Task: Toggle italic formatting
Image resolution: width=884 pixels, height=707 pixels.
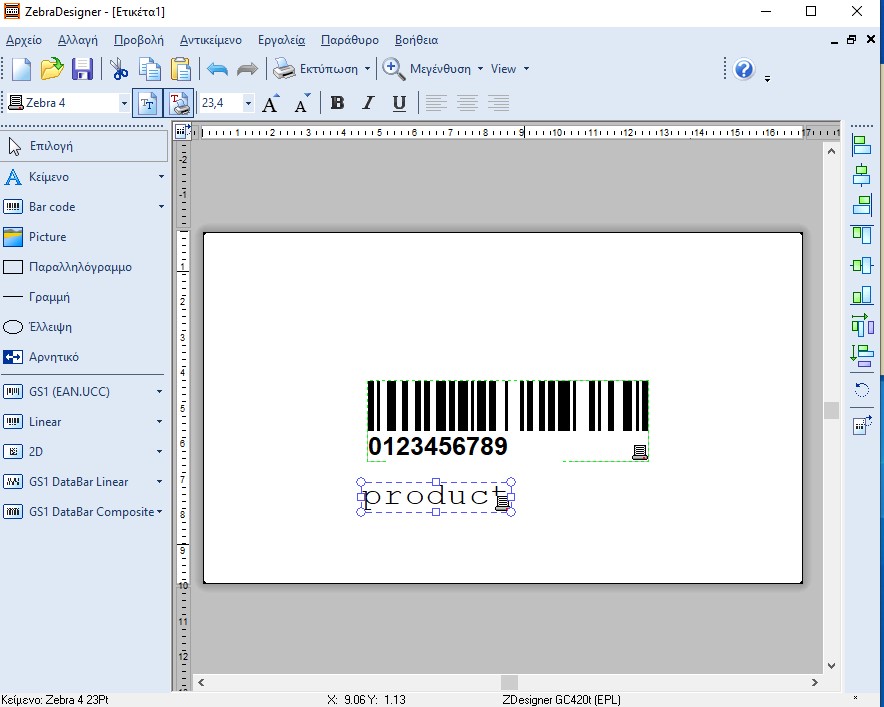Action: click(369, 103)
